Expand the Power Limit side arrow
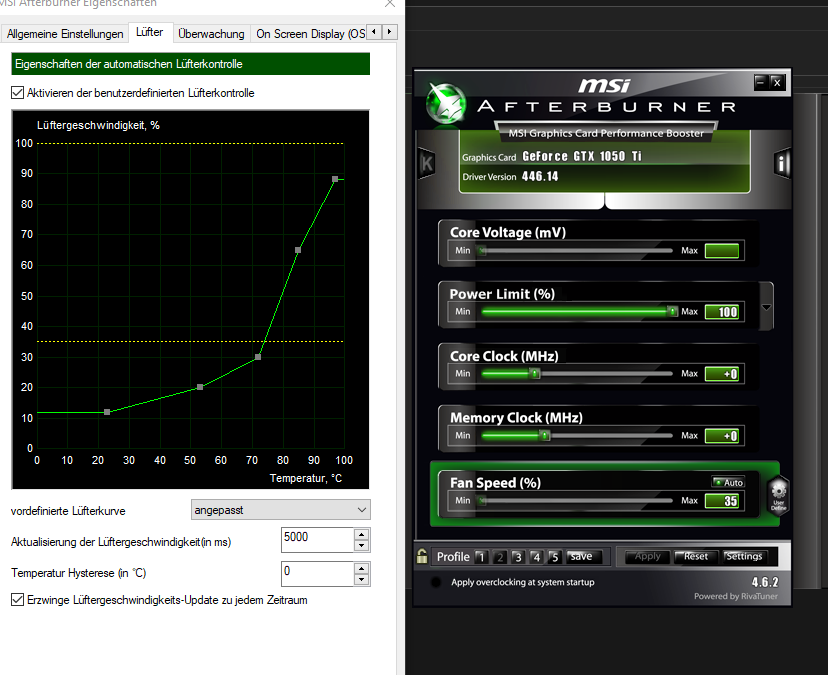Viewport: 828px width, 675px height. pyautogui.click(x=766, y=307)
